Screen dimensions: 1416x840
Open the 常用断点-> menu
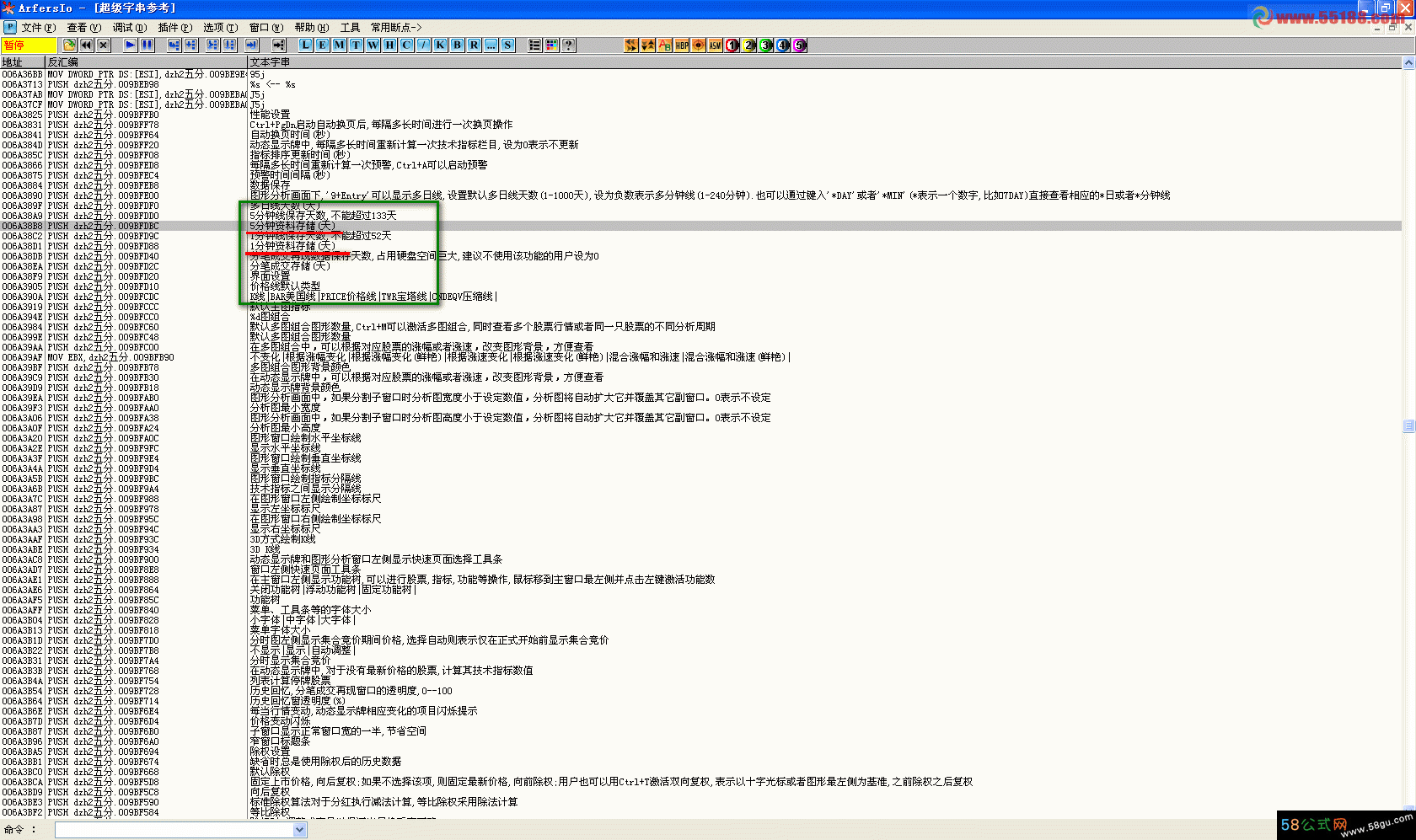[x=396, y=28]
